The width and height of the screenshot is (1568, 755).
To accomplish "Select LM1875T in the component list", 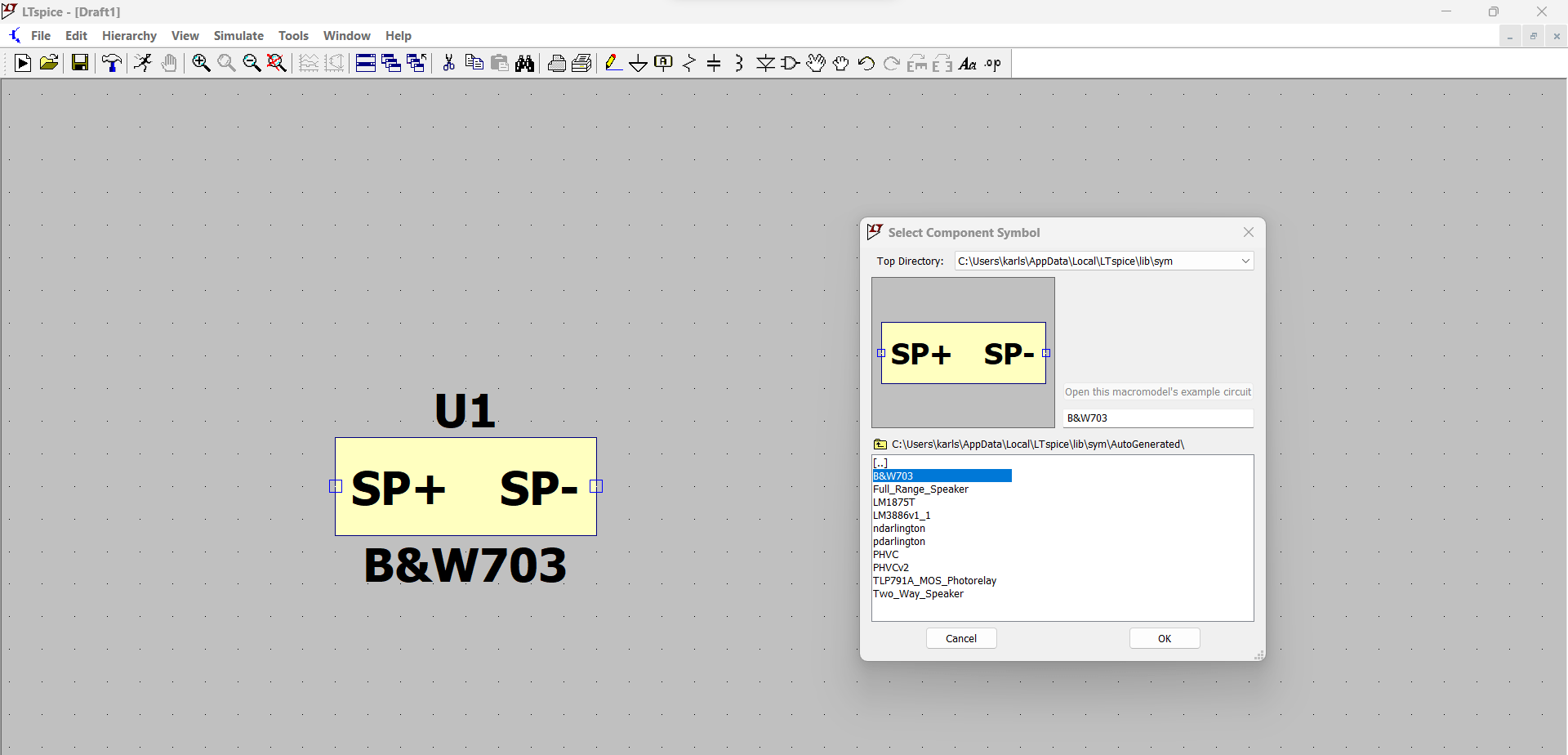I will (894, 503).
